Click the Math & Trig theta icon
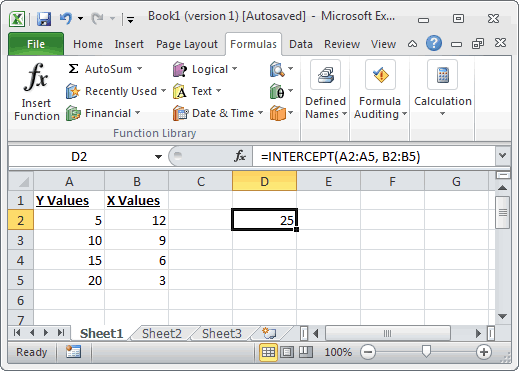 tap(277, 91)
